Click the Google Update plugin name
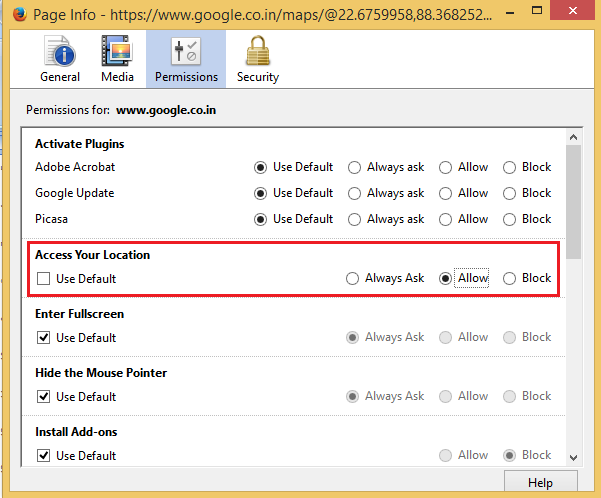601x498 pixels. point(75,193)
